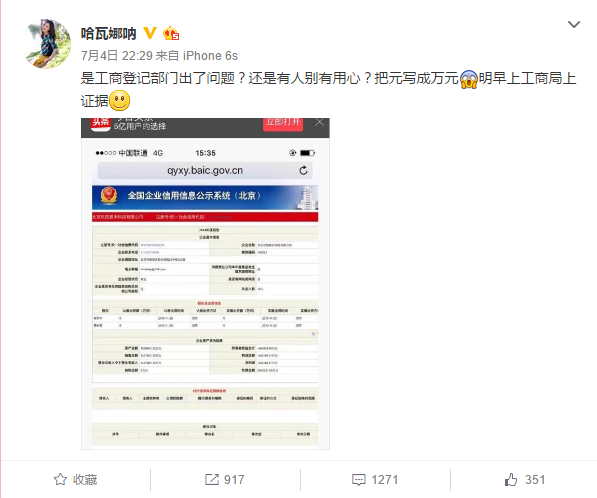Viewport: 597px width, 498px height.
Task: Enlarge the attached screenshot image
Action: coord(205,284)
